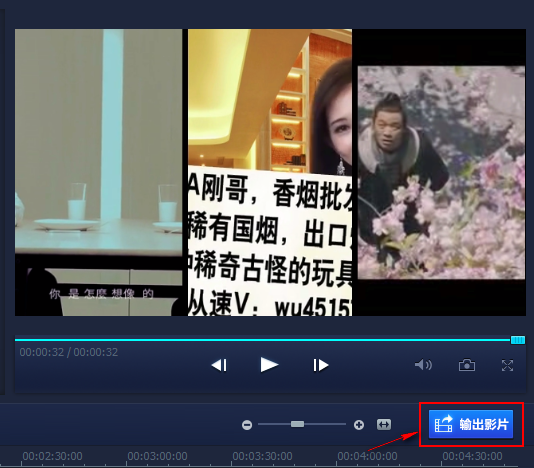This screenshot has height=468, width=534.
Task: Click the 00:03:30:00 timeline ruler mark
Action: tap(262, 456)
